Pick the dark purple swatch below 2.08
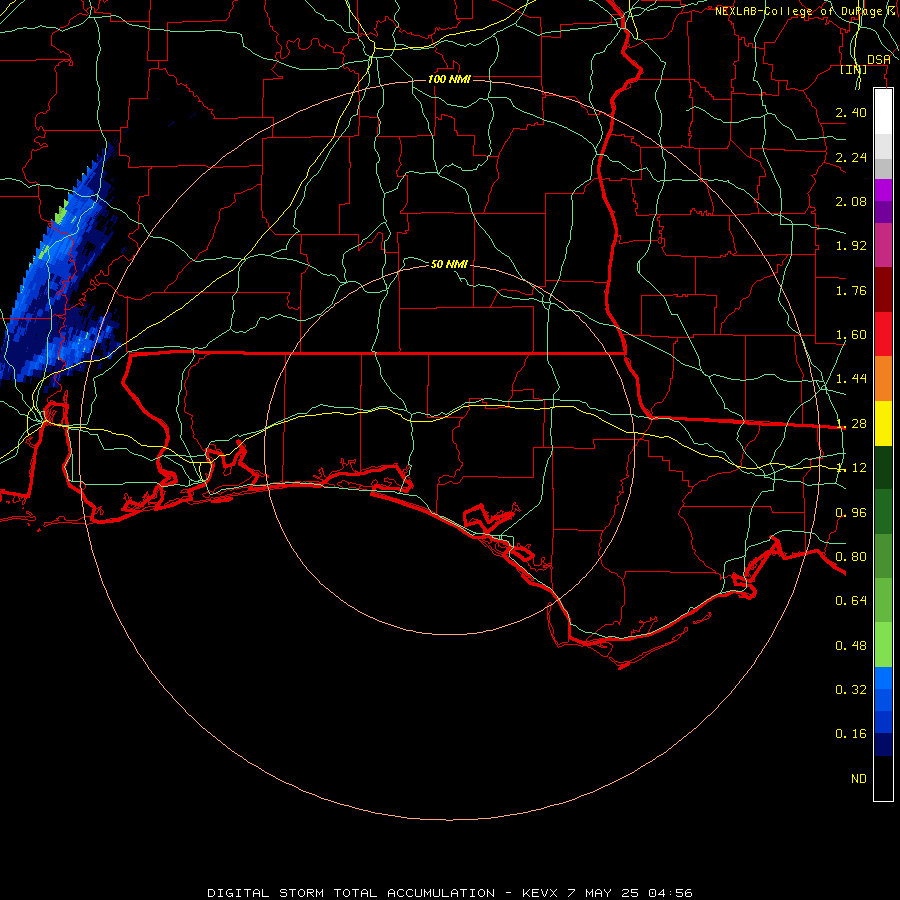This screenshot has height=900, width=900. click(883, 212)
